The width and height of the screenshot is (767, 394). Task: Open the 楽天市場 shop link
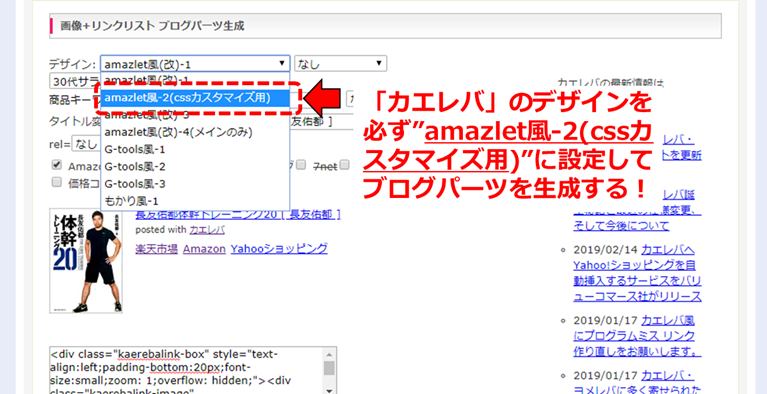coord(157,249)
